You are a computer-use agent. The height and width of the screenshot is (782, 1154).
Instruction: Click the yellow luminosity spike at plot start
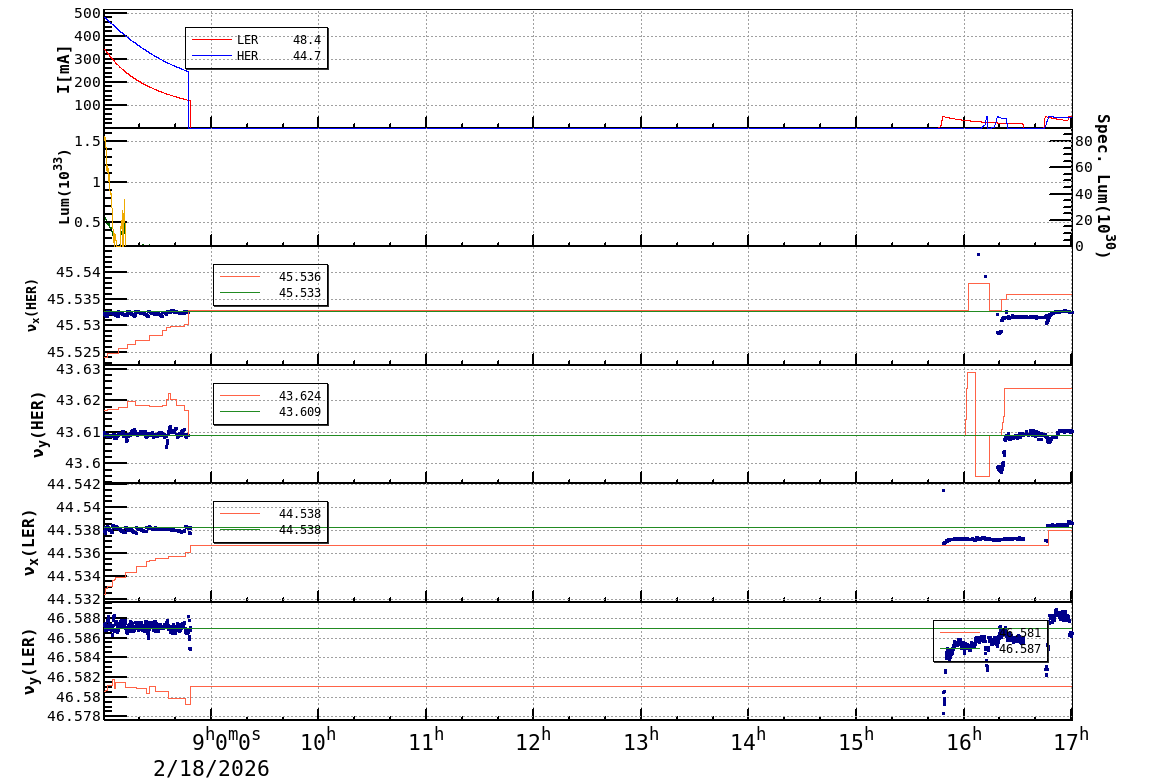coord(107,160)
